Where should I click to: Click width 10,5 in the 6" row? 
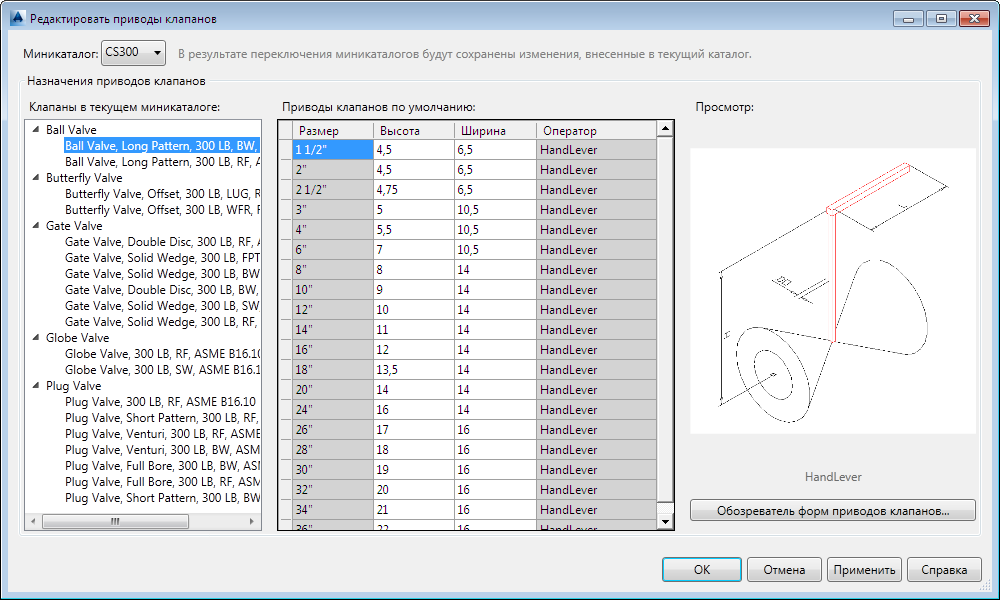point(495,250)
